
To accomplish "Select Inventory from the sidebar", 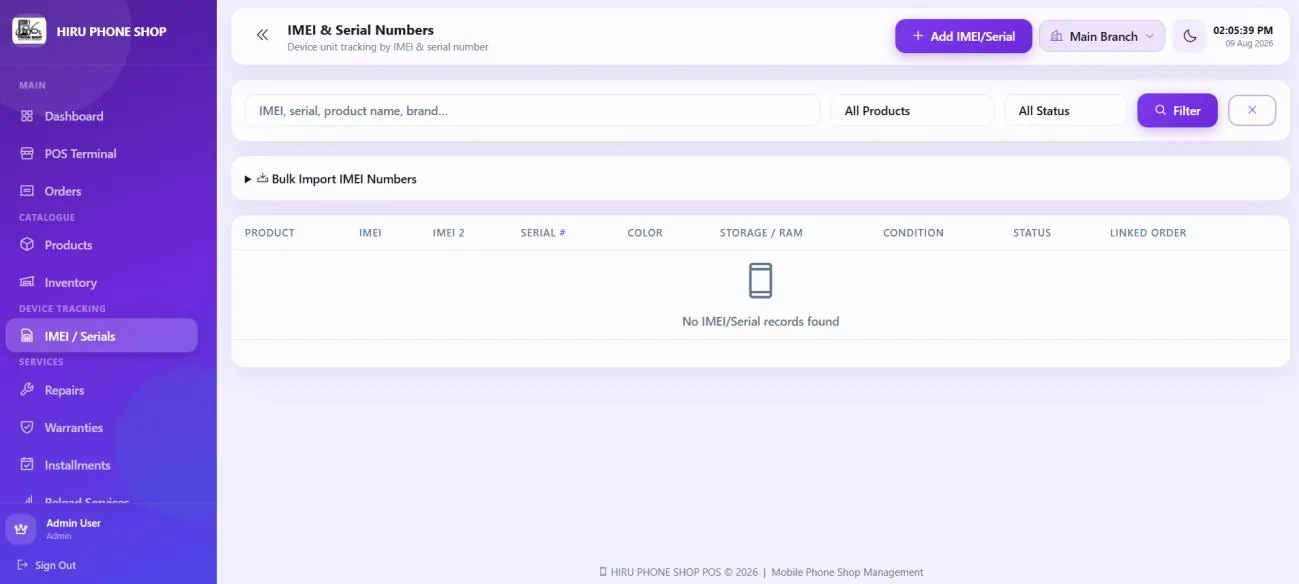I will pyautogui.click(x=102, y=283).
